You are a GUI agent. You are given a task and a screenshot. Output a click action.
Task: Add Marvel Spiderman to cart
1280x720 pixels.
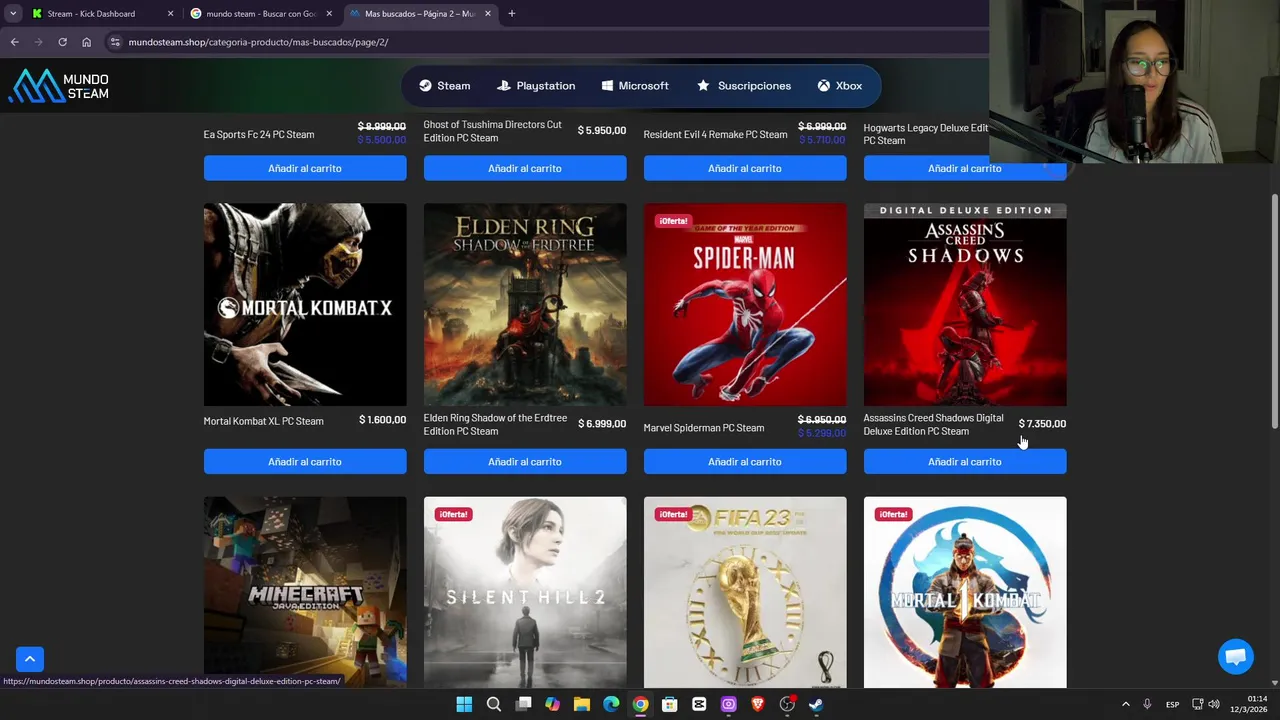745,462
